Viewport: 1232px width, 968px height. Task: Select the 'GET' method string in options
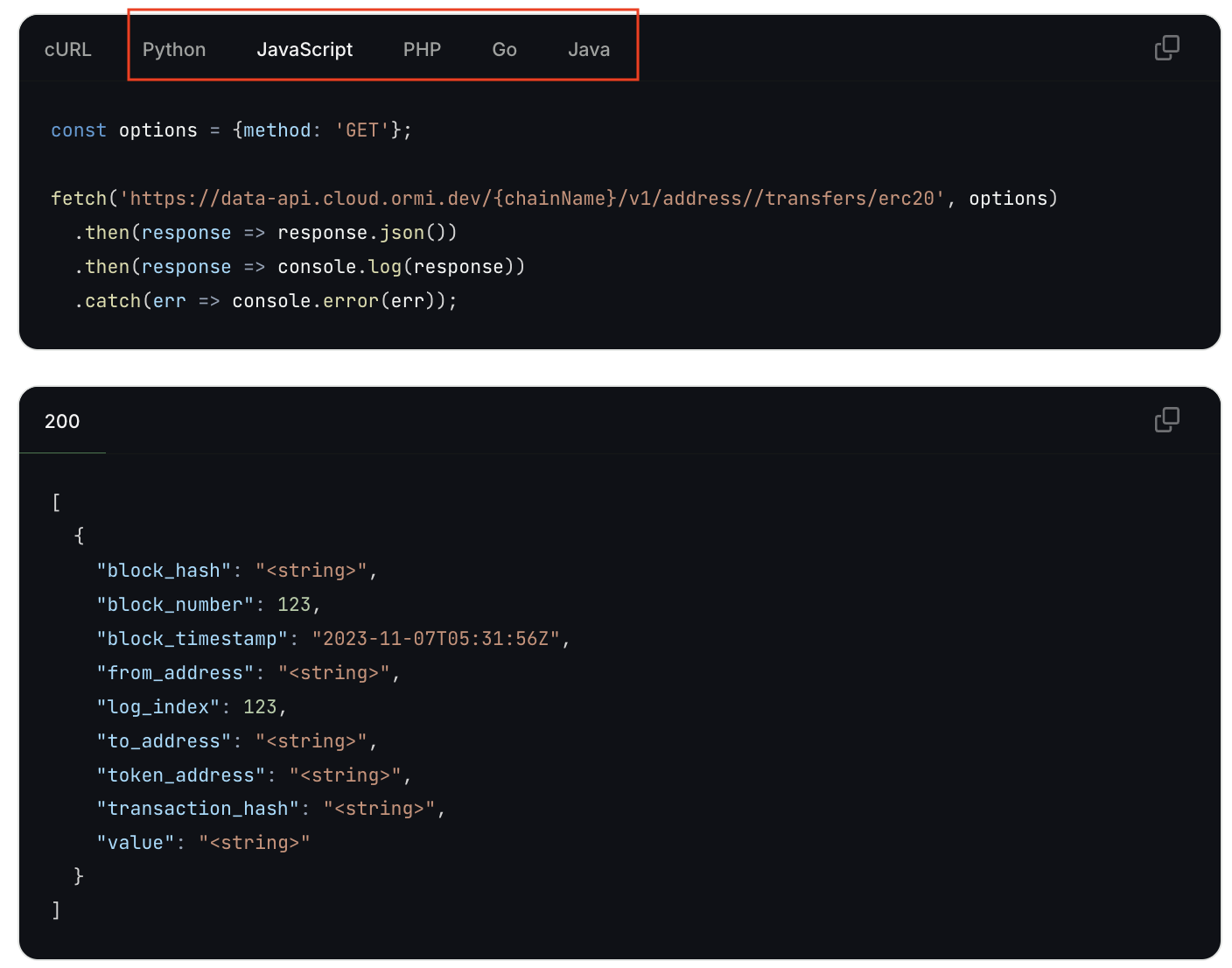pos(362,130)
